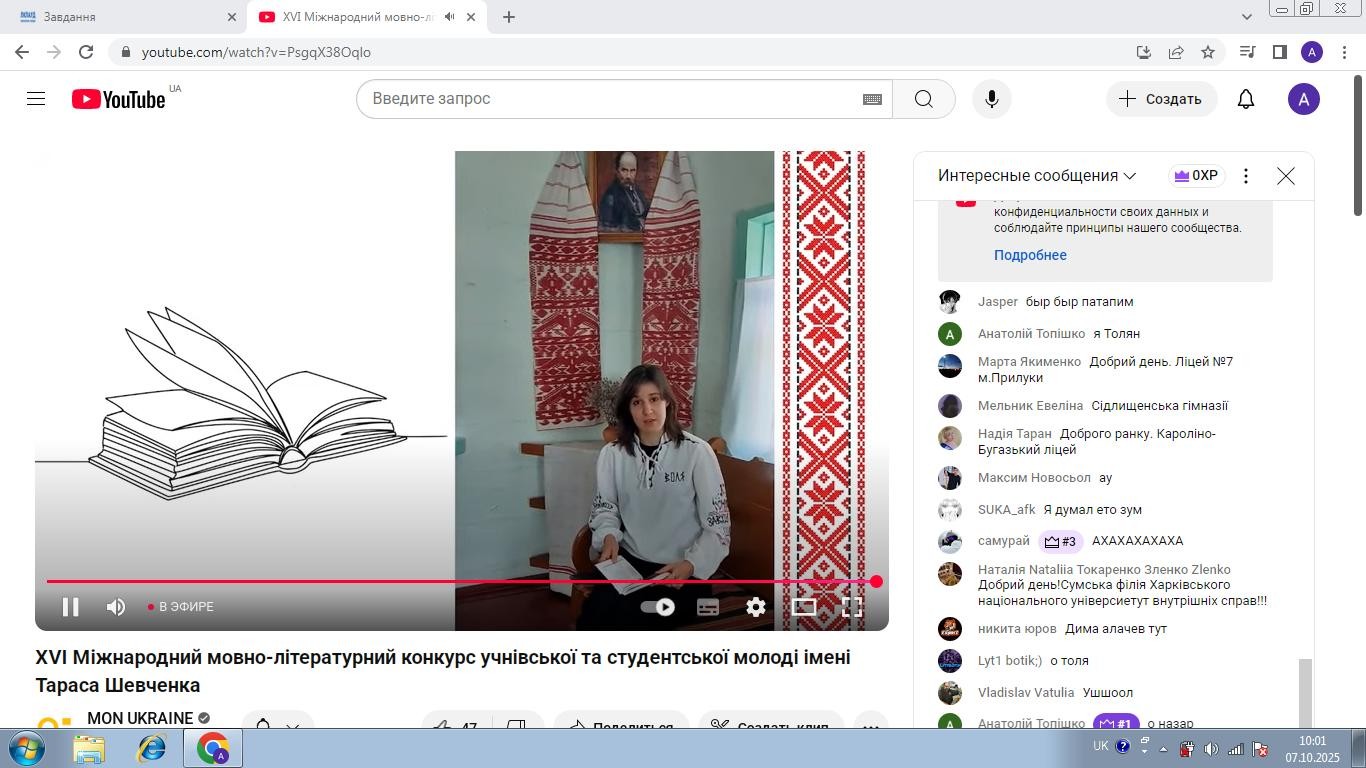Switch to theater mode view
The height and width of the screenshot is (768, 1366).
tap(804, 607)
